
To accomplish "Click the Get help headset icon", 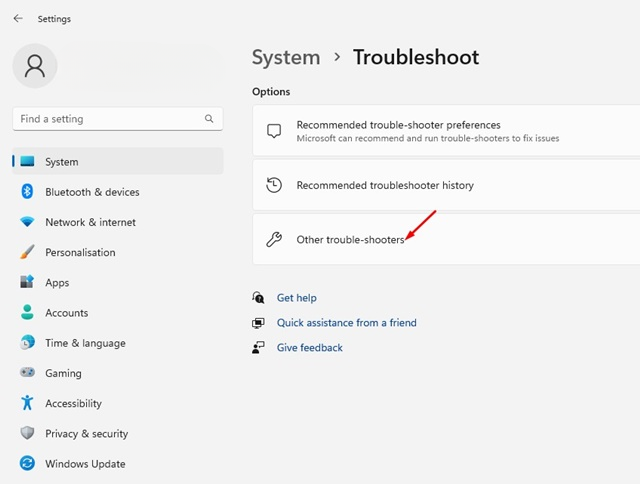I will coord(258,298).
